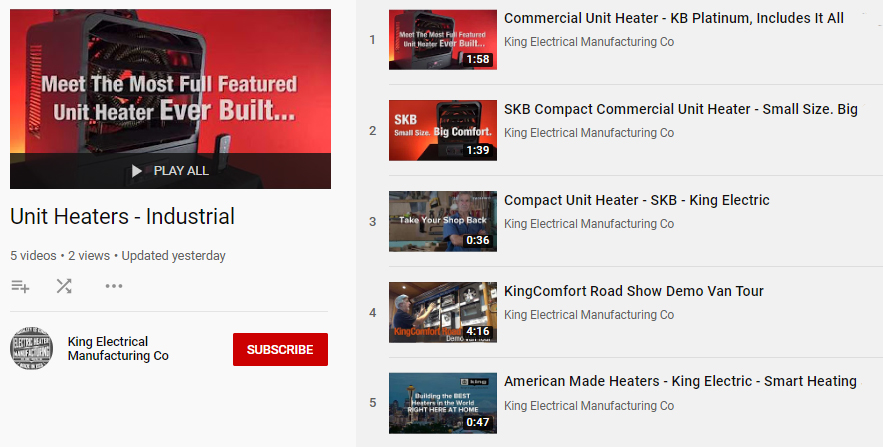
Task: Click the shuffle play icon
Action: click(x=64, y=286)
